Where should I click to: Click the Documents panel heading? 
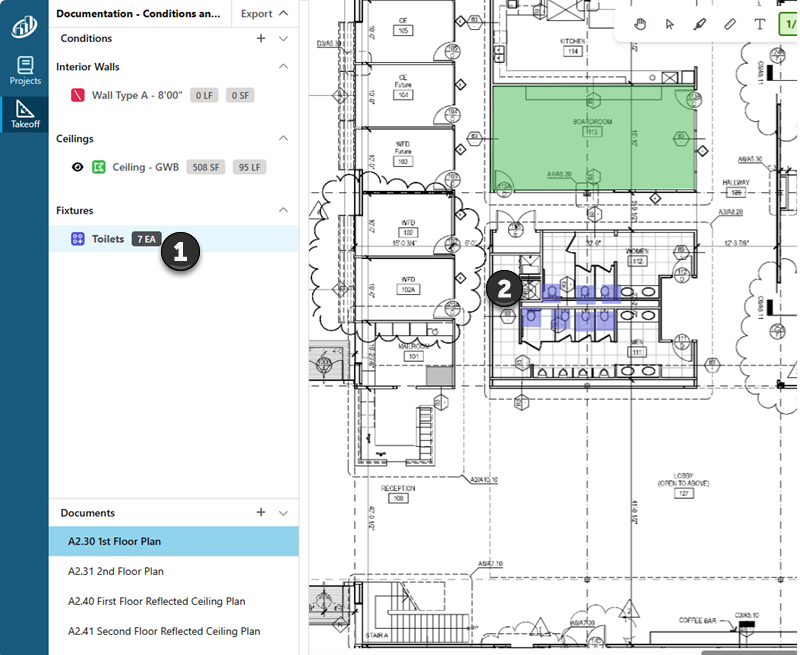click(x=88, y=513)
